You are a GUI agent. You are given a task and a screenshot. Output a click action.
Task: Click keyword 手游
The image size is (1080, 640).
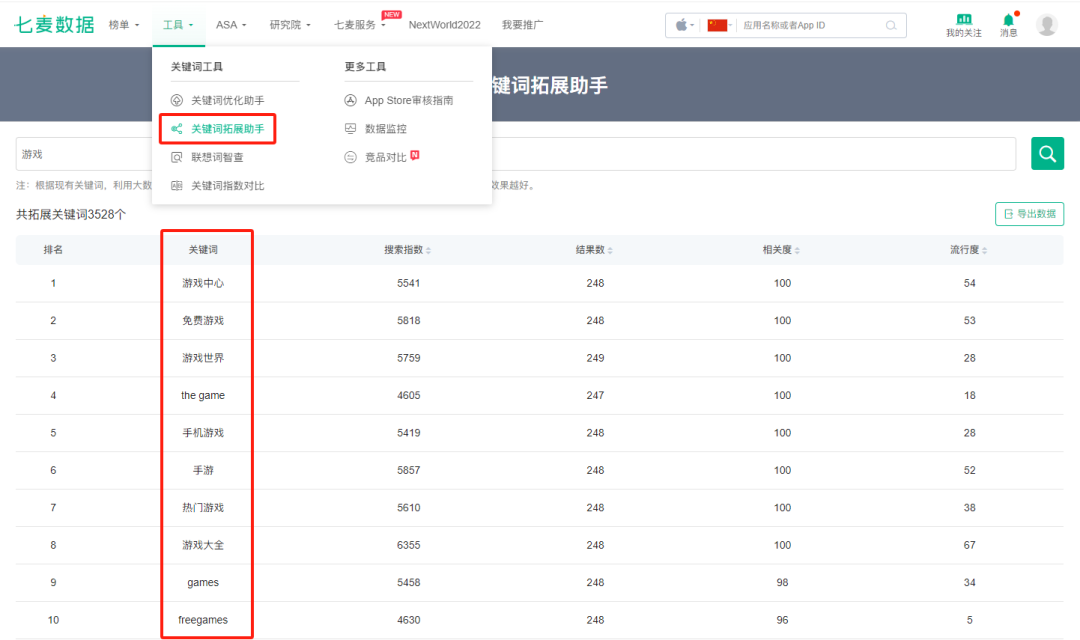coord(202,471)
